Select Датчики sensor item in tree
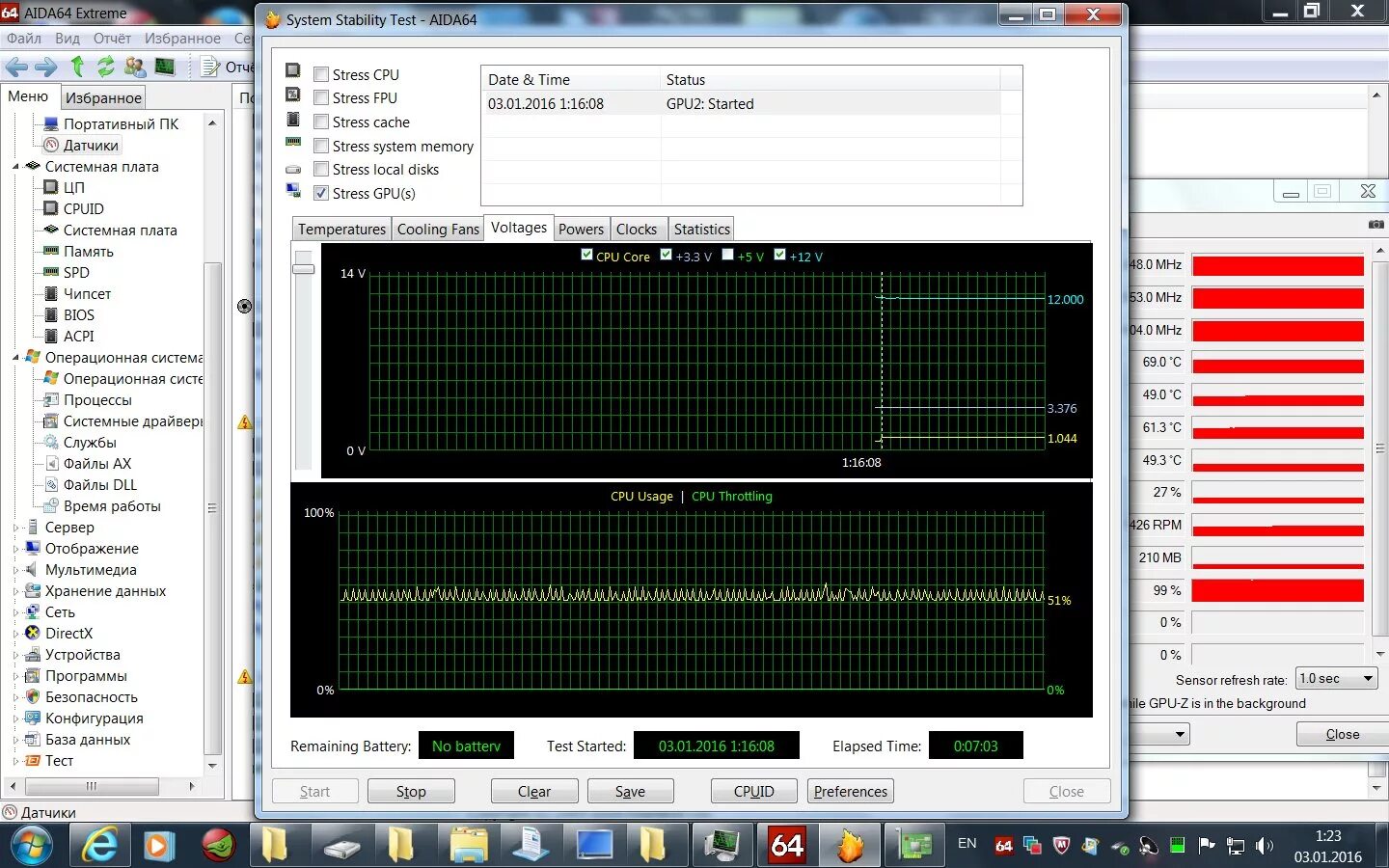This screenshot has height=868, width=1389. point(91,146)
